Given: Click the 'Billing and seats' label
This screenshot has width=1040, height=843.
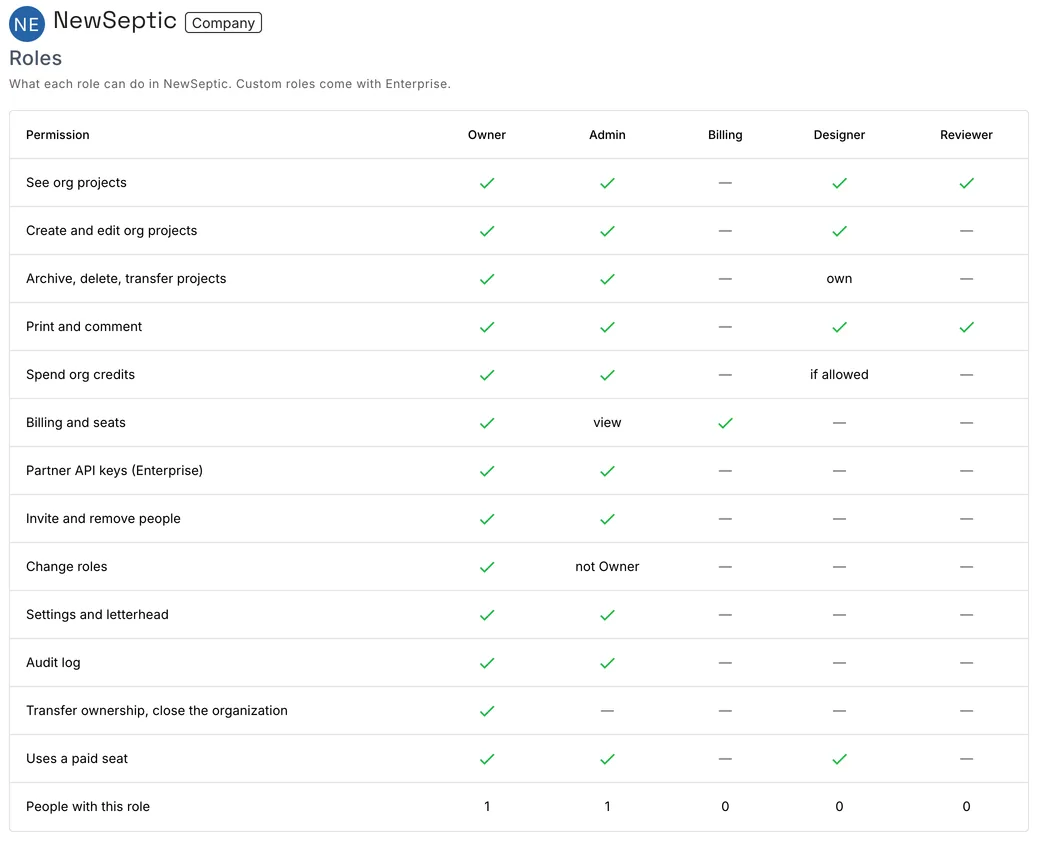Looking at the screenshot, I should [76, 422].
